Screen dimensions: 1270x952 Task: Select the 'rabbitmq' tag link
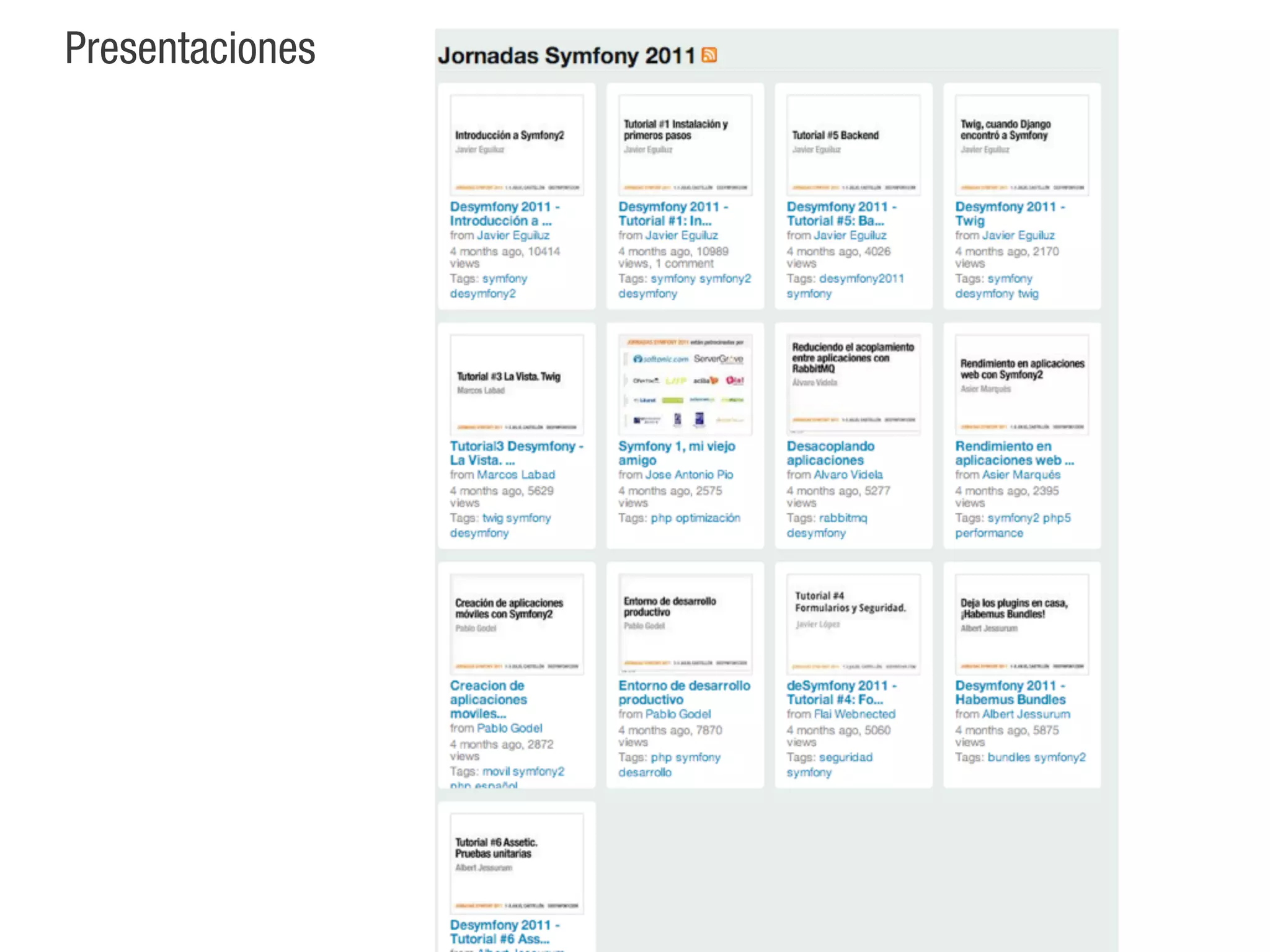point(843,518)
